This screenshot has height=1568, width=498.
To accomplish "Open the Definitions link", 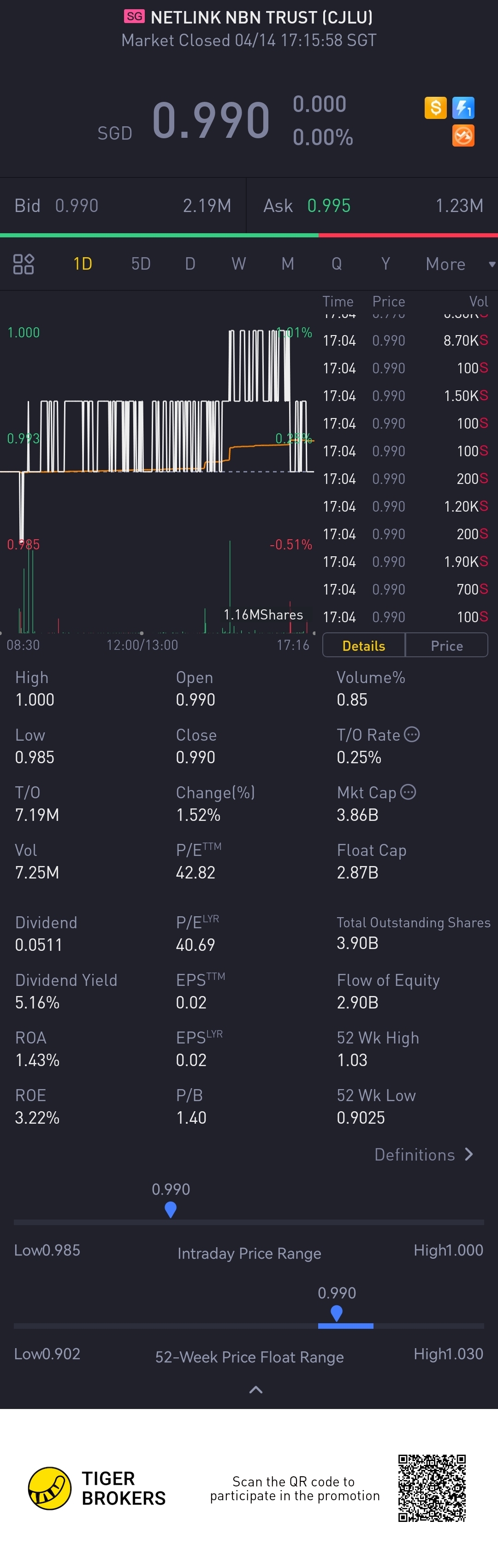I will coord(415,1154).
